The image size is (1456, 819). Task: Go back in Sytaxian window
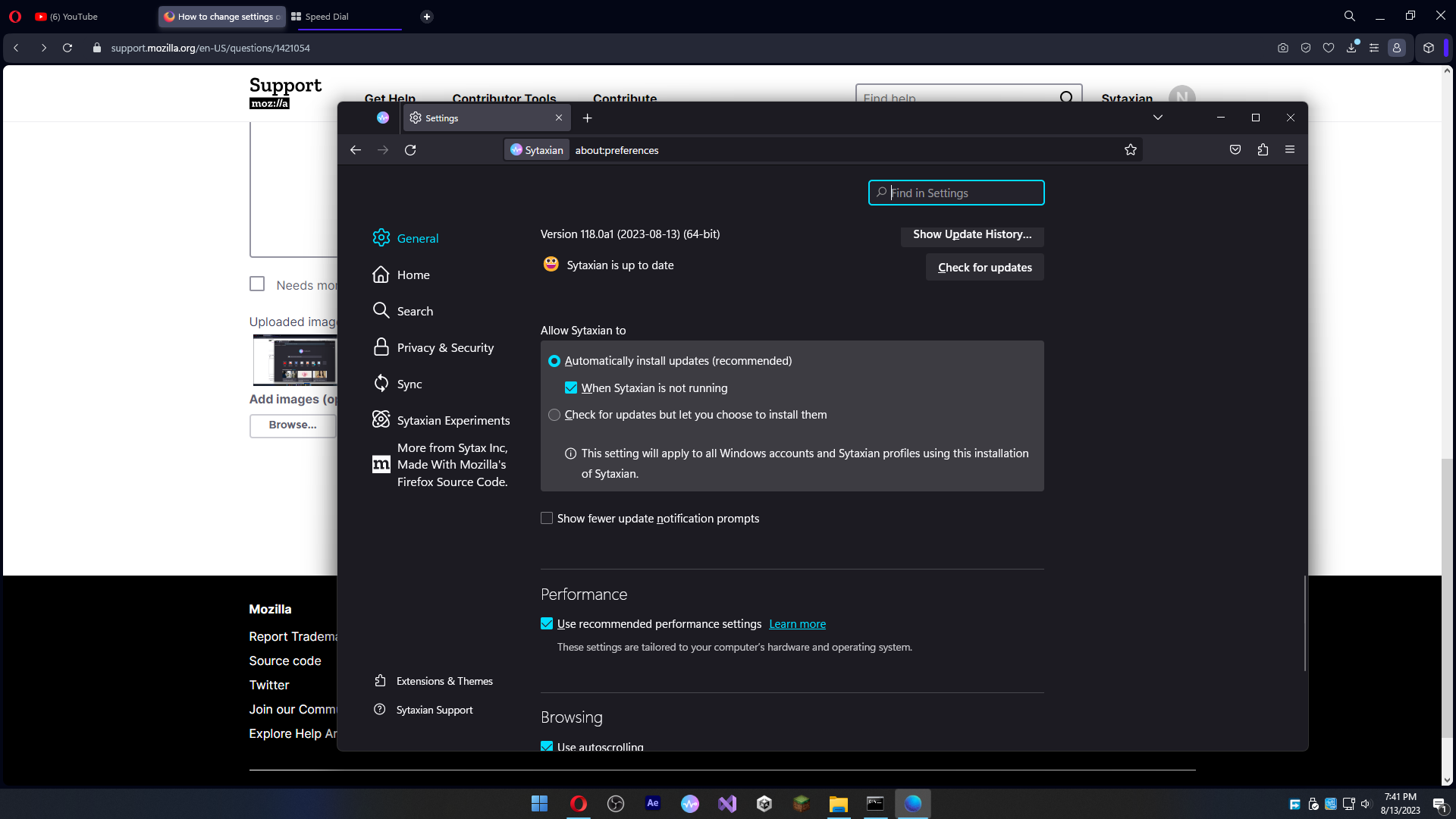pyautogui.click(x=356, y=150)
